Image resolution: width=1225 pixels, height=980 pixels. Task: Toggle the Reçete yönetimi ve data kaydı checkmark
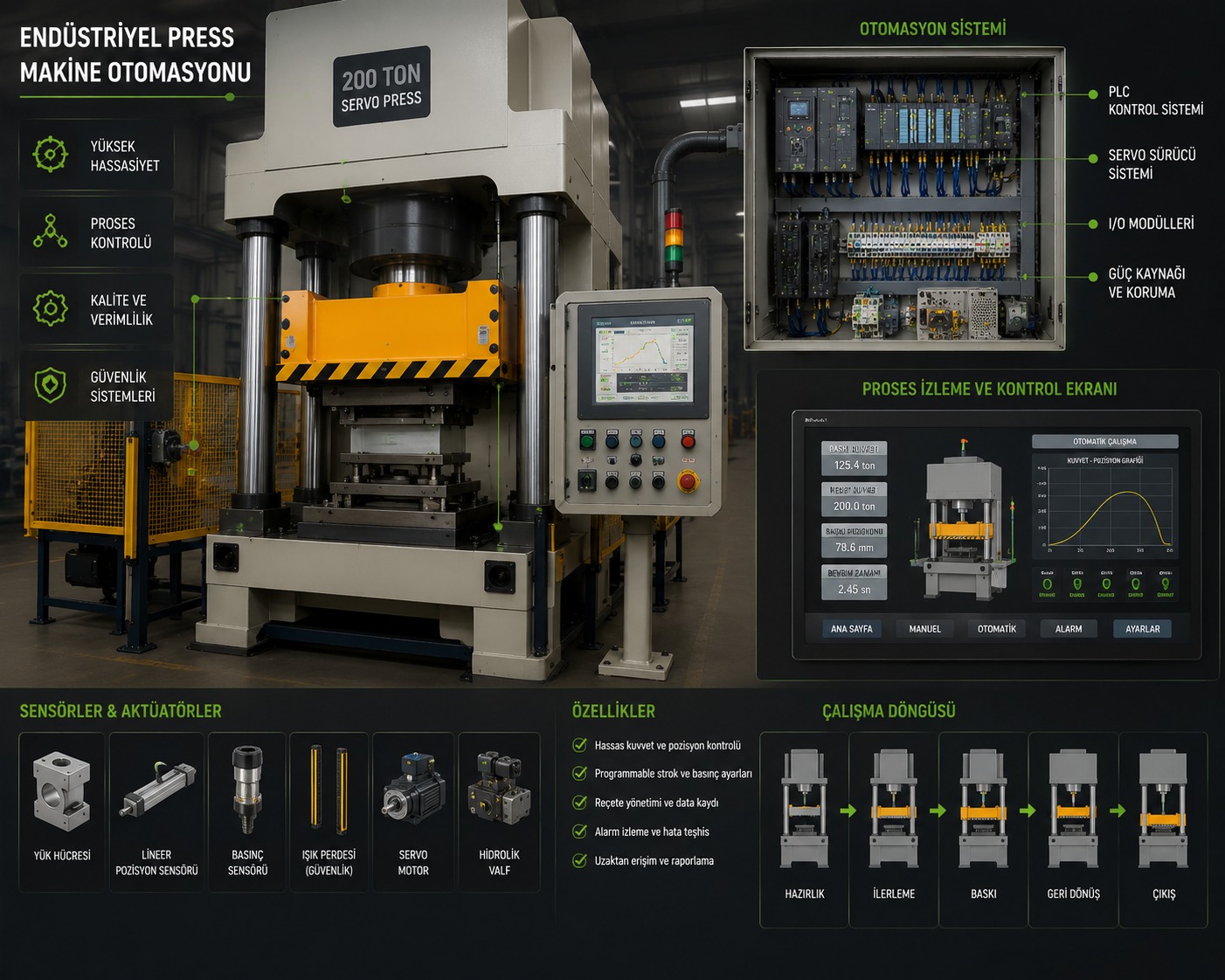(579, 803)
